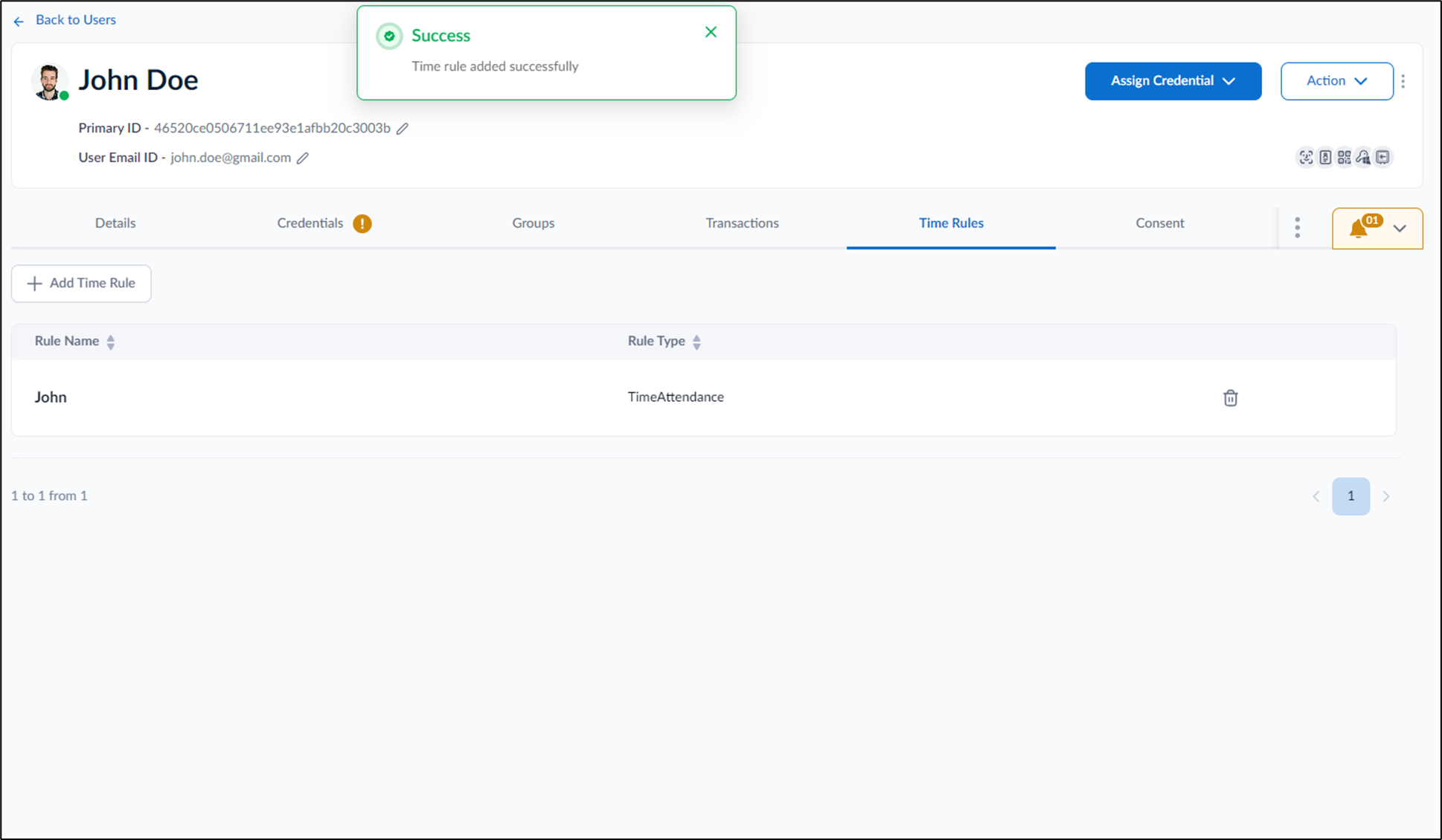Click the Back to Users link text
The image size is (1442, 840).
tap(75, 20)
